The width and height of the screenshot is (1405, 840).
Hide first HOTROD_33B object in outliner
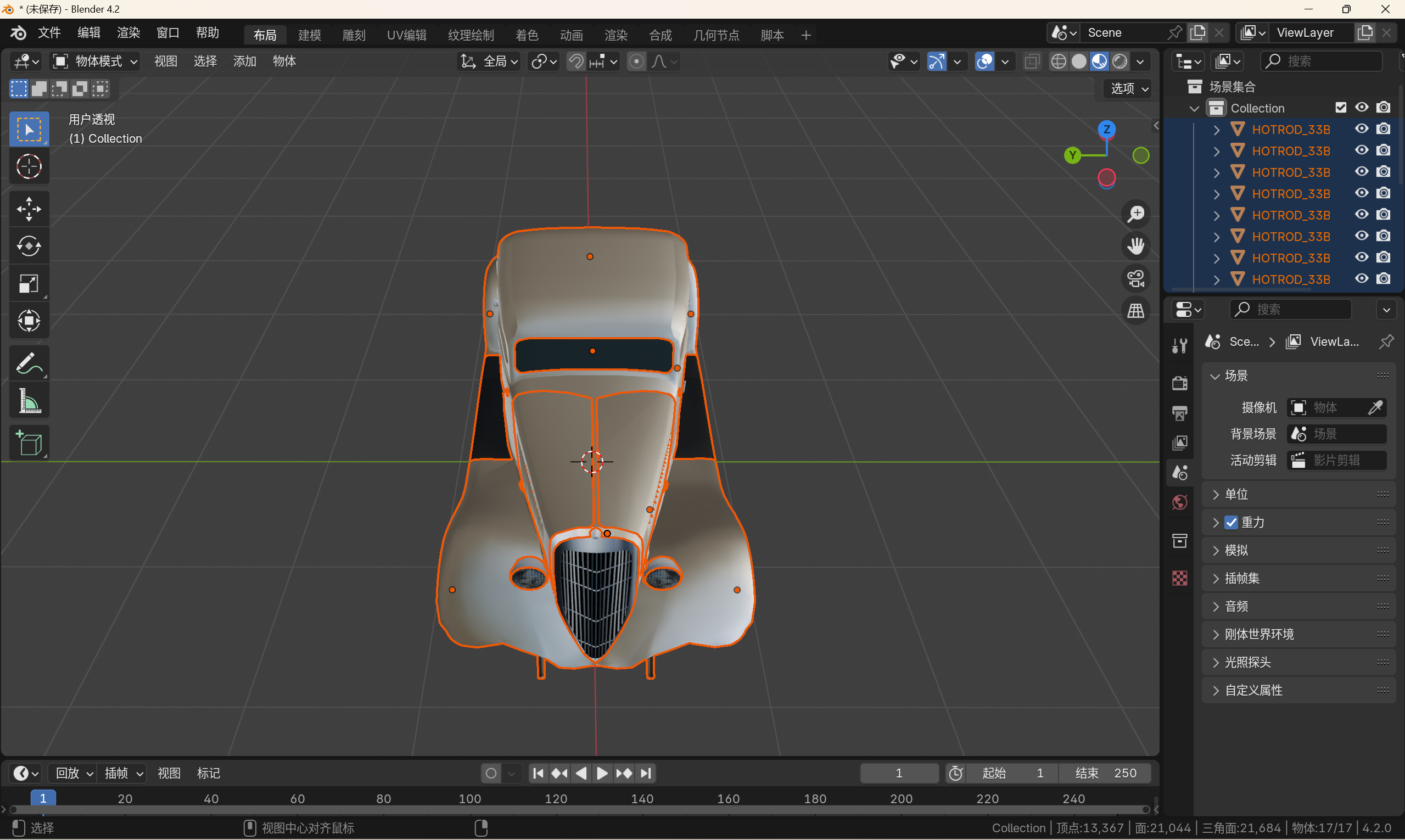1362,129
